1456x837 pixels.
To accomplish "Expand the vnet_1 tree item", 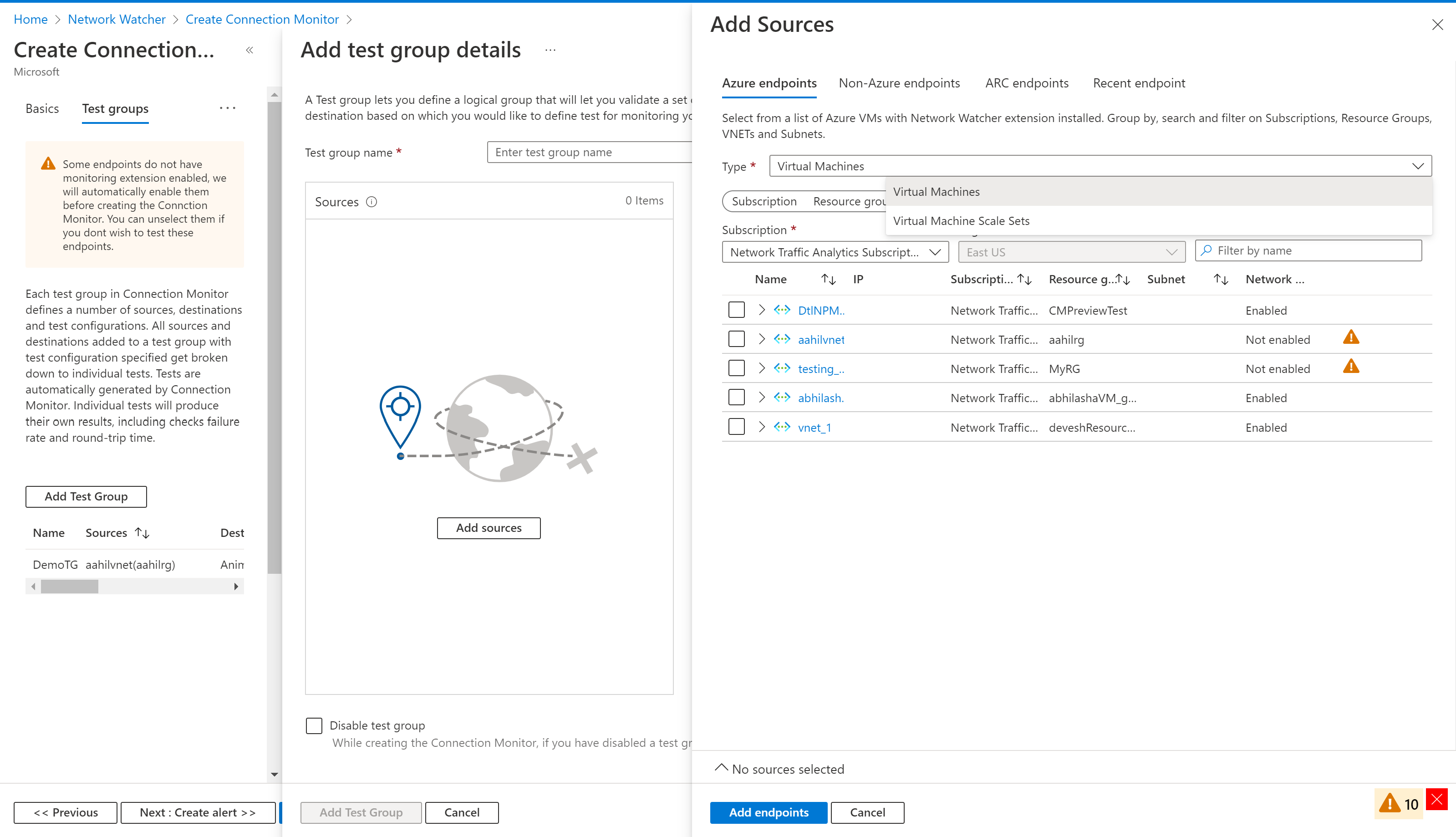I will coord(762,427).
